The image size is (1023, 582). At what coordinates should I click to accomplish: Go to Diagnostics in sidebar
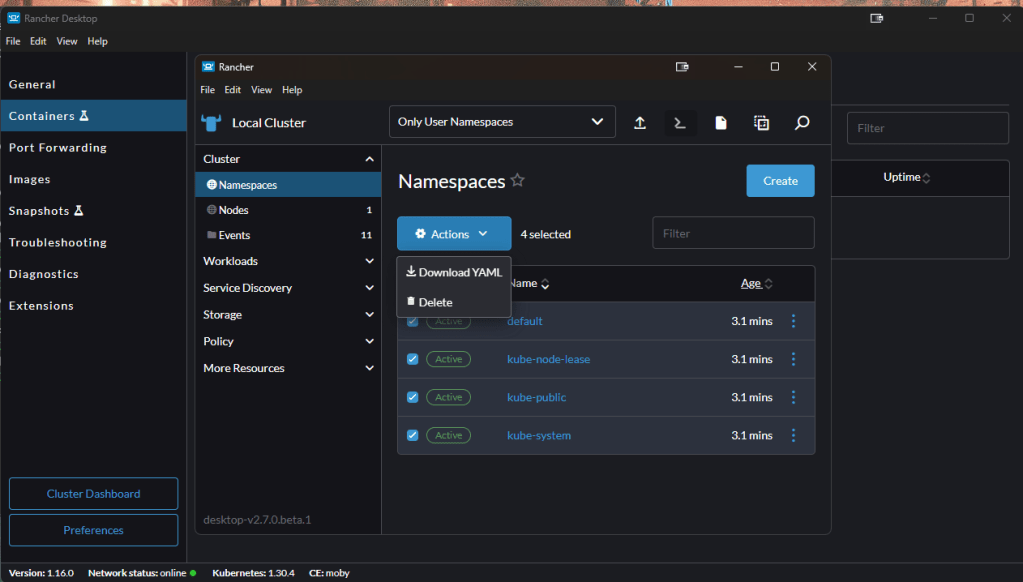[93, 274]
